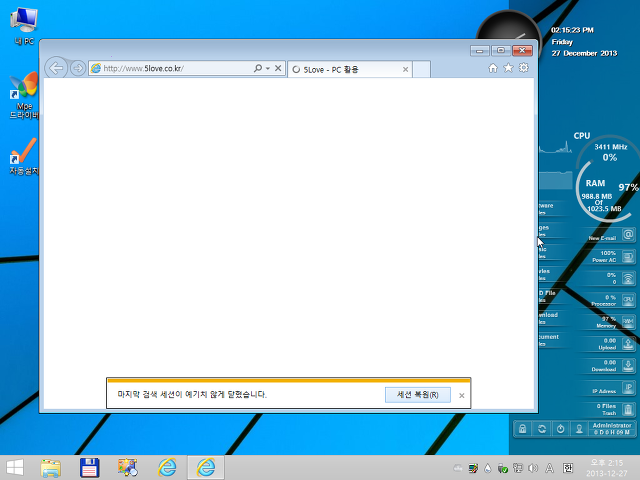The height and width of the screenshot is (480, 640).
Task: Stop page loading with address bar X
Action: 278,68
